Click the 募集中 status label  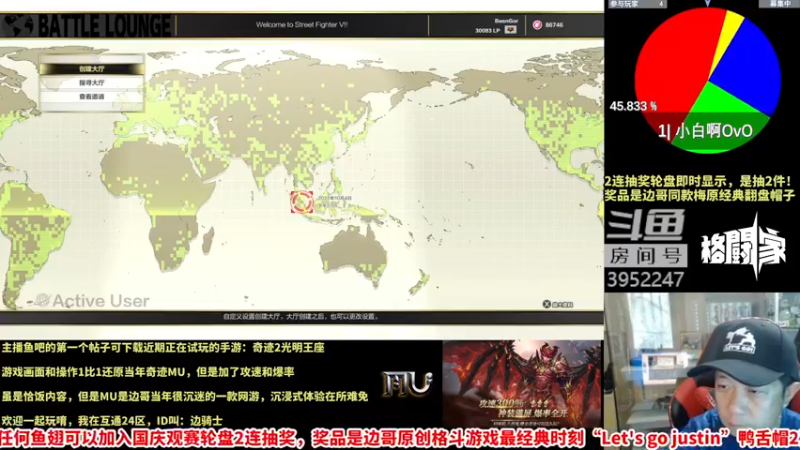780,4
